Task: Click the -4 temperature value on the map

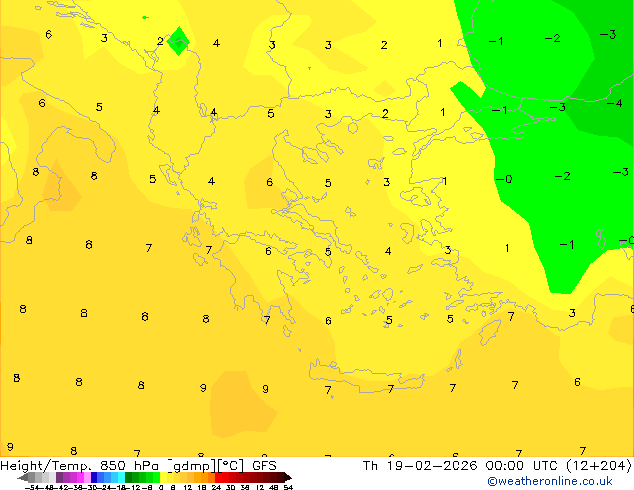Action: [x=614, y=103]
